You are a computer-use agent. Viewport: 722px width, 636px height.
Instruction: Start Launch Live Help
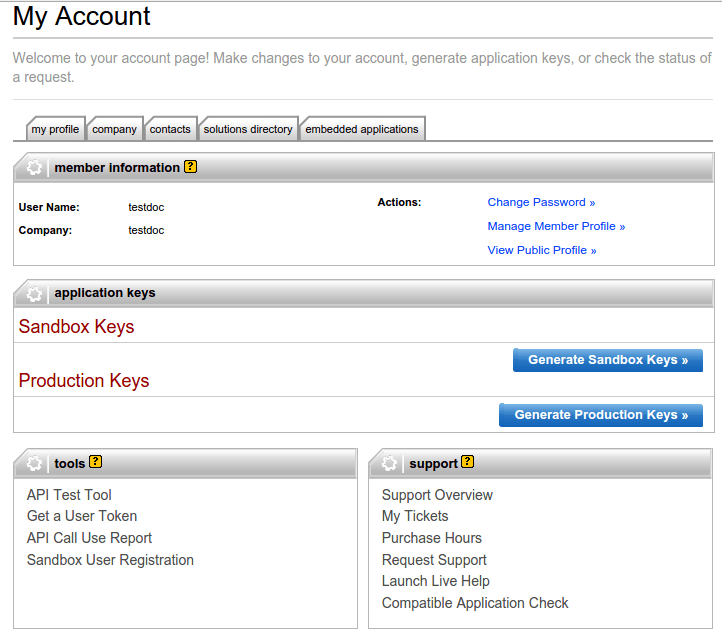tap(436, 581)
